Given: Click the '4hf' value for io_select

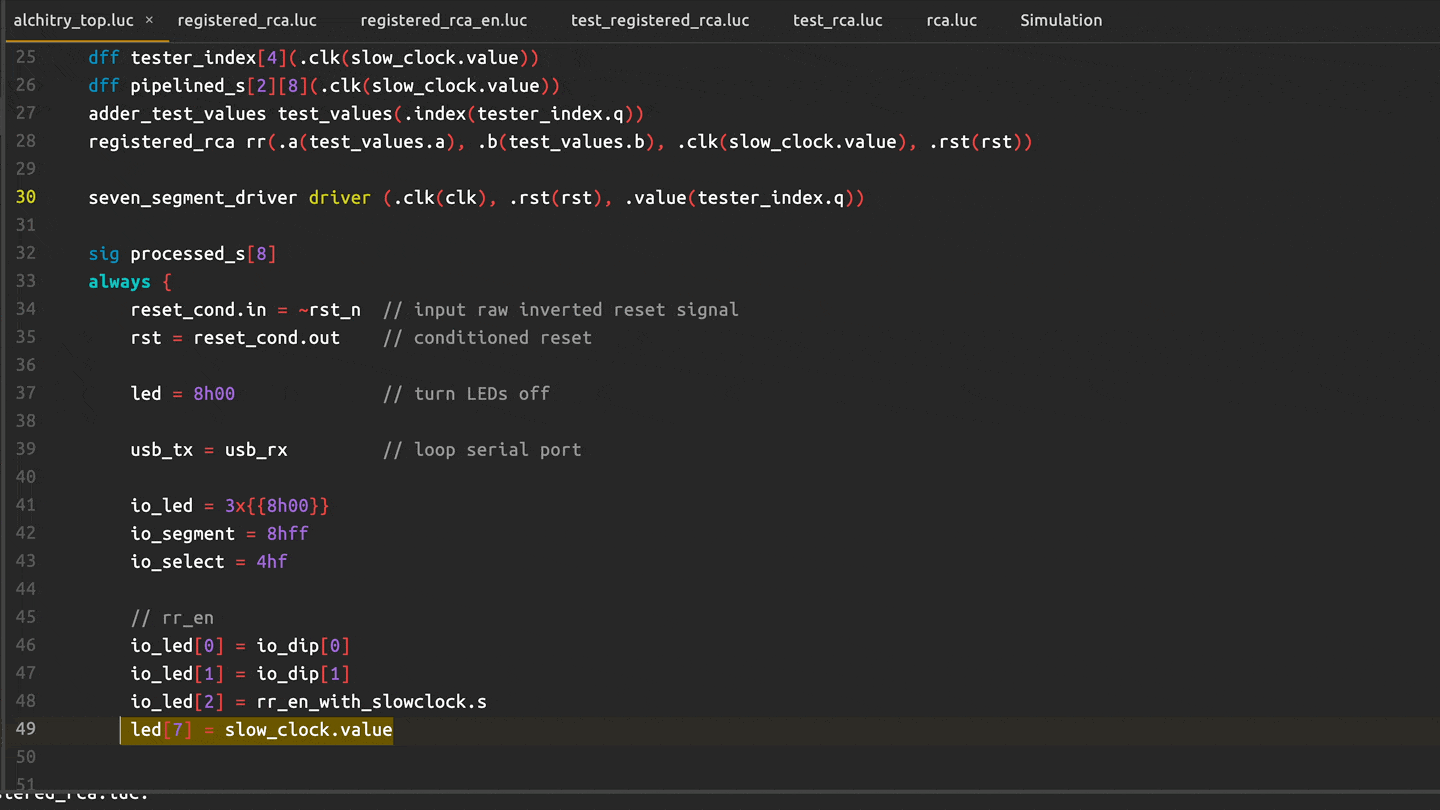Looking at the screenshot, I should coord(271,562).
